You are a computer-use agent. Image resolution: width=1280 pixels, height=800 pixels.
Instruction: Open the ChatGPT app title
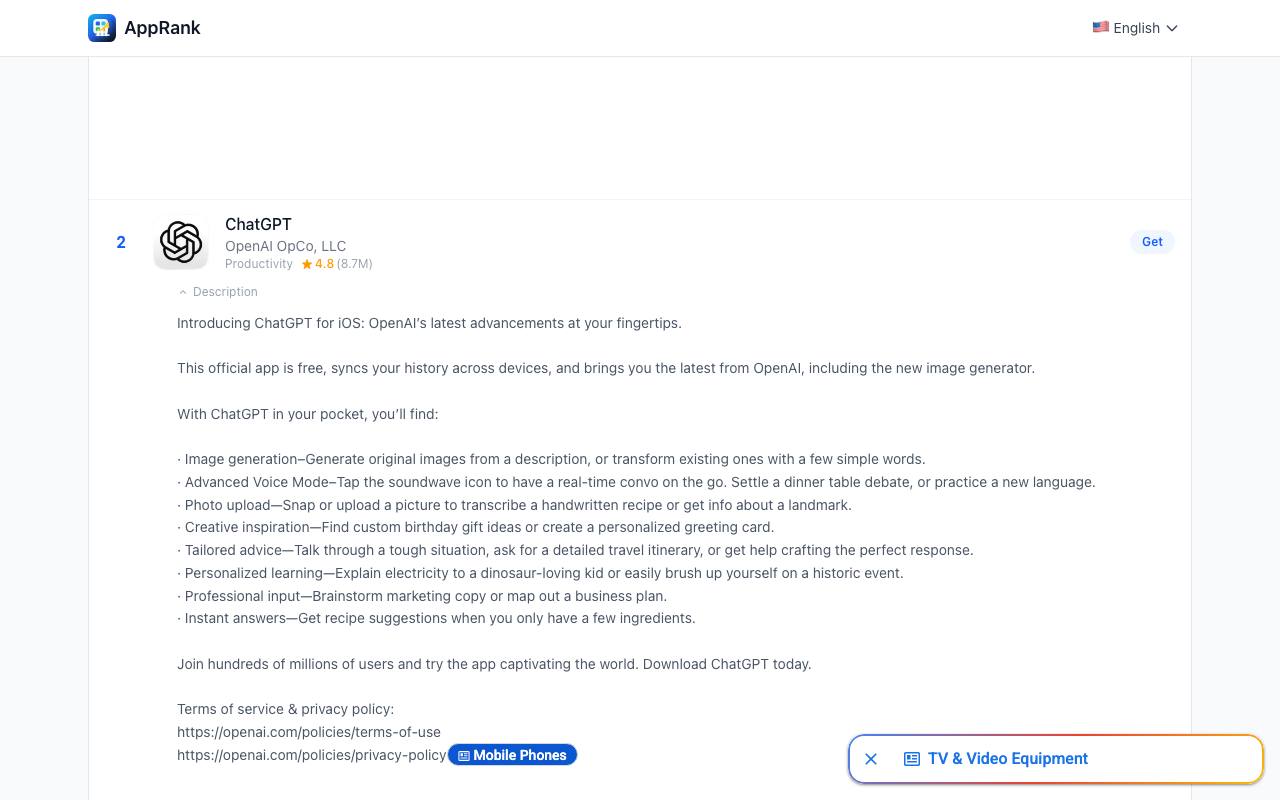coord(258,224)
